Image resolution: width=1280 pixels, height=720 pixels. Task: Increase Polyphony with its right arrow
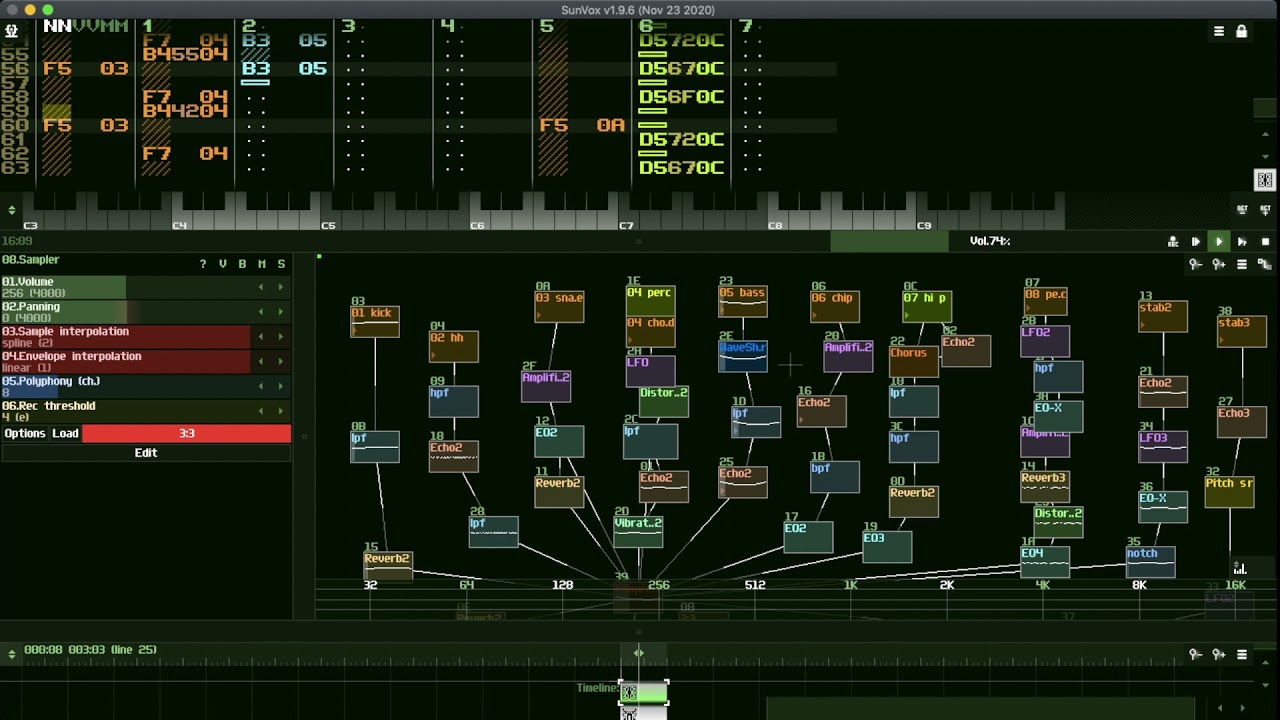pyautogui.click(x=281, y=386)
